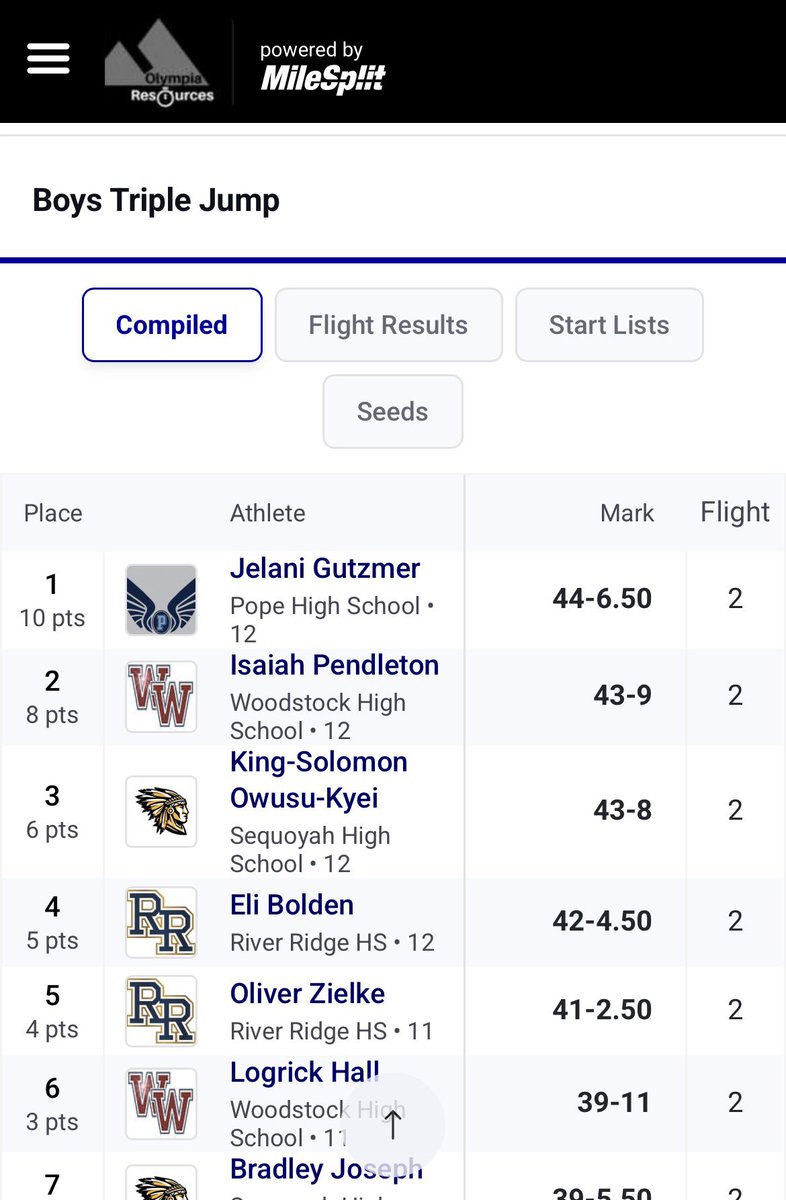Open Jelani Gutzmer athlete profile
The height and width of the screenshot is (1200, 786).
coord(325,569)
